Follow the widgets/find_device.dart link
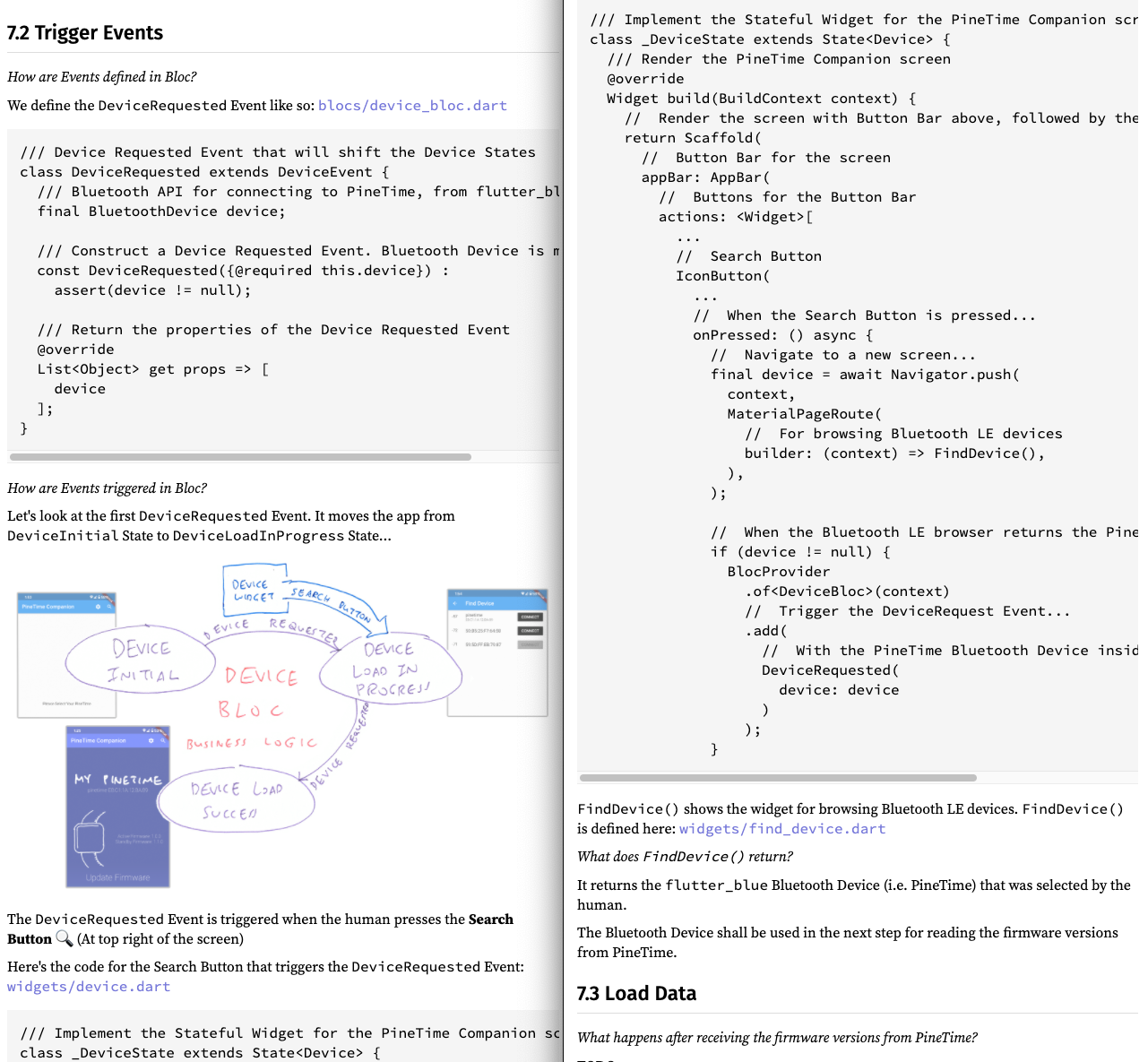The image size is (1148, 1062). click(x=782, y=829)
